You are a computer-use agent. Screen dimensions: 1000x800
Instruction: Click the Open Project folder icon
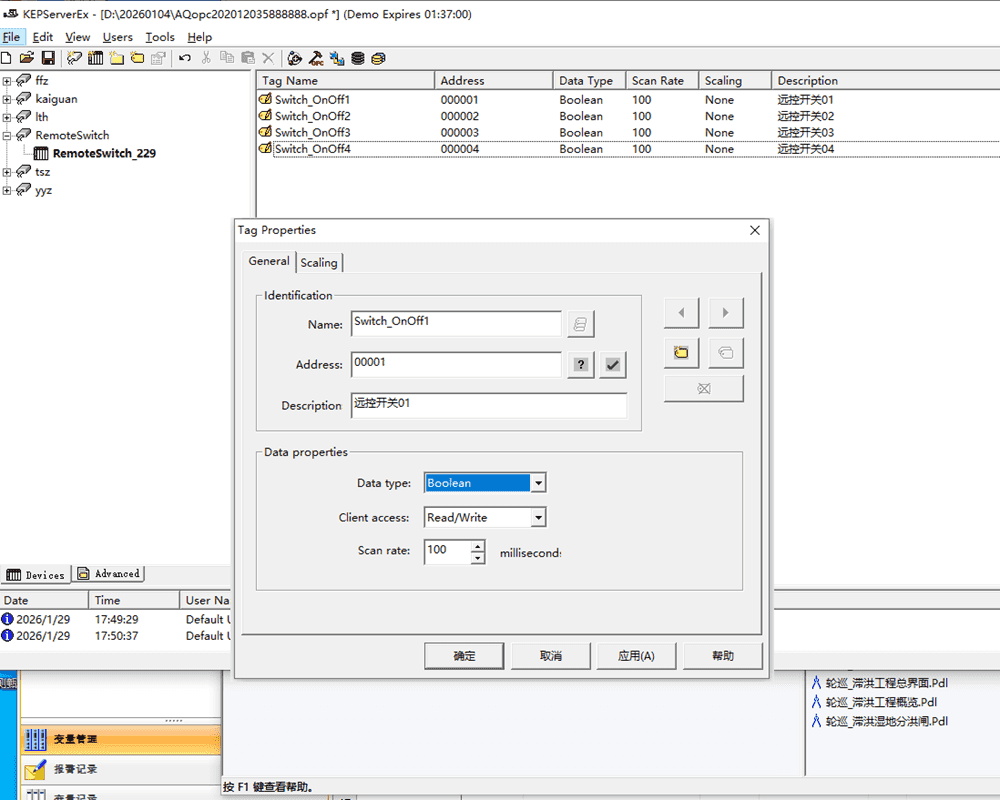[27, 58]
